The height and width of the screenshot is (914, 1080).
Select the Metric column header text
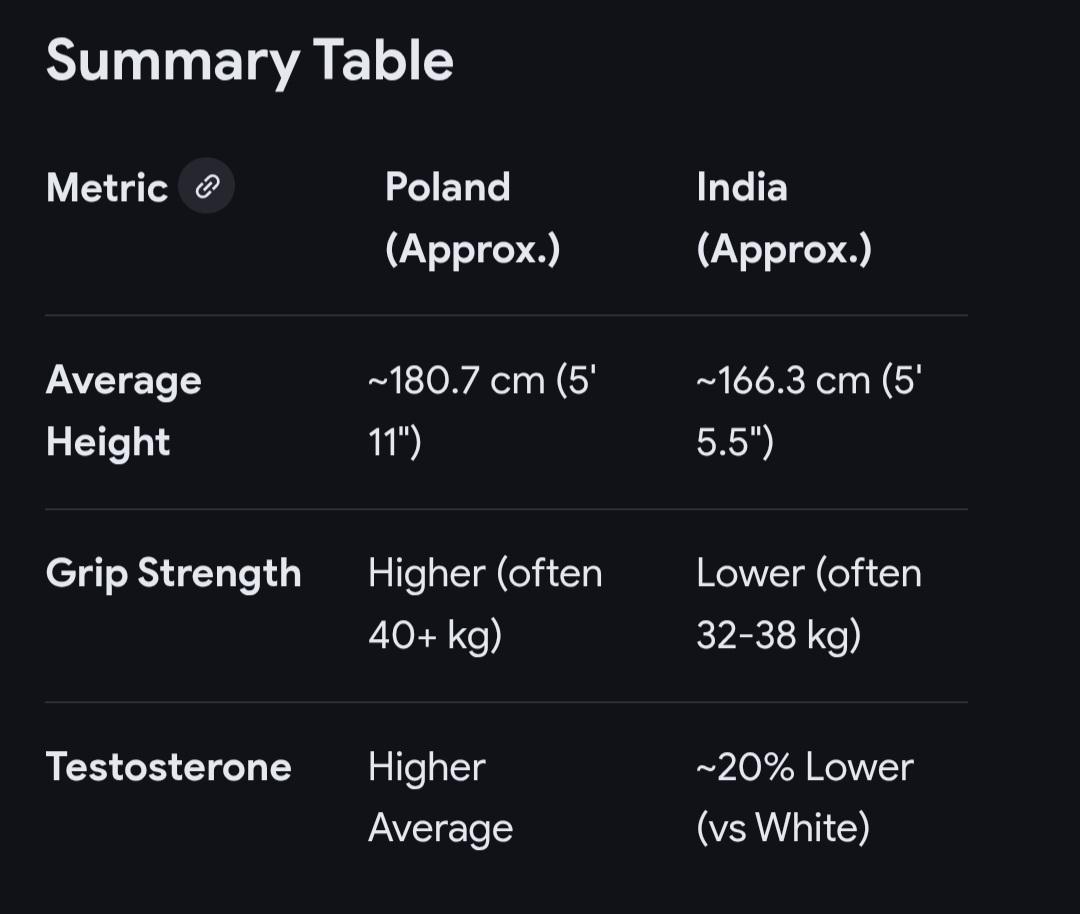pyautogui.click(x=107, y=188)
